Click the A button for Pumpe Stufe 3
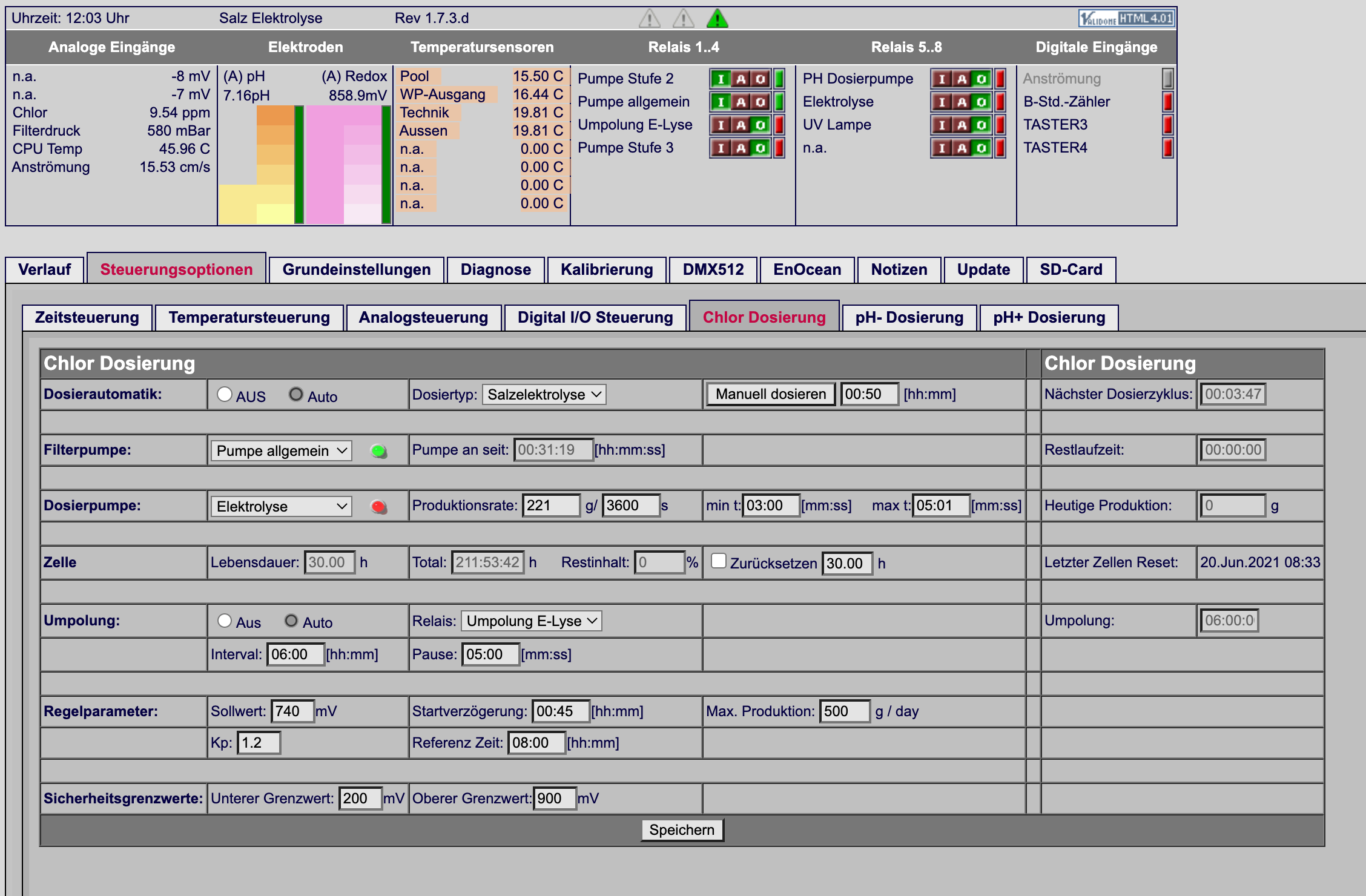The width and height of the screenshot is (1366, 896). (741, 148)
